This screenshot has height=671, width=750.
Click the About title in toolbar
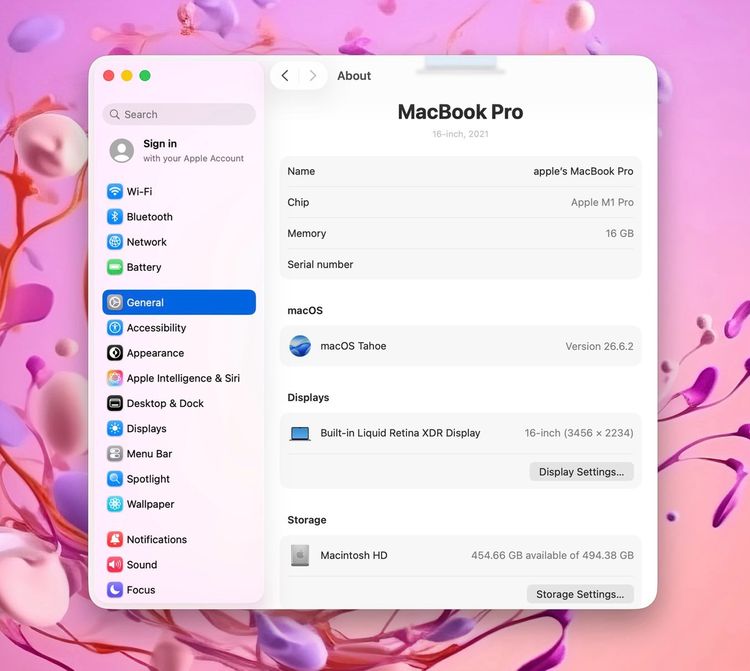354,76
